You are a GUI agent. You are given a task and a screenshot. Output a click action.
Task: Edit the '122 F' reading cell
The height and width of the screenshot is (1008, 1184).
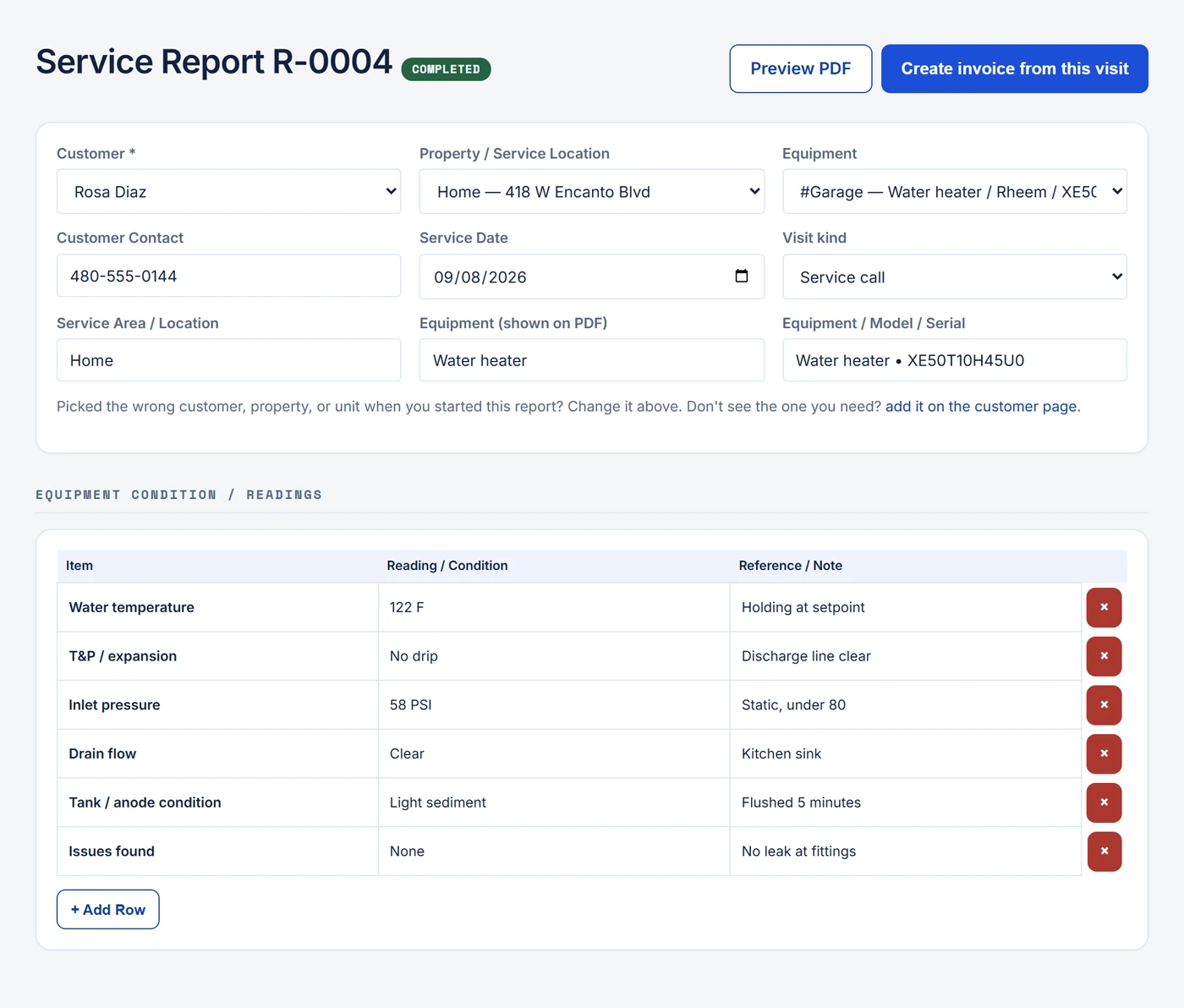point(554,607)
